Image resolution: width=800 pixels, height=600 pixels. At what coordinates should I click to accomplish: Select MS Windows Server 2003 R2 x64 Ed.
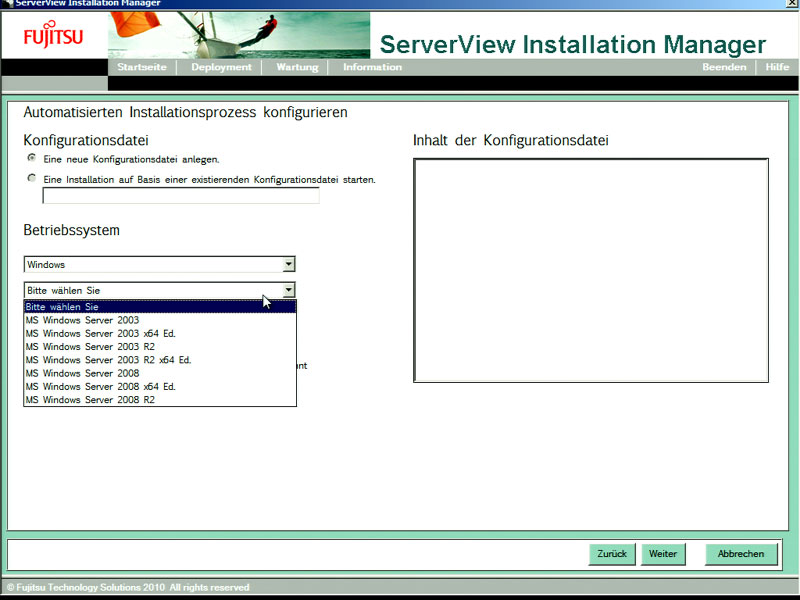pyautogui.click(x=160, y=360)
